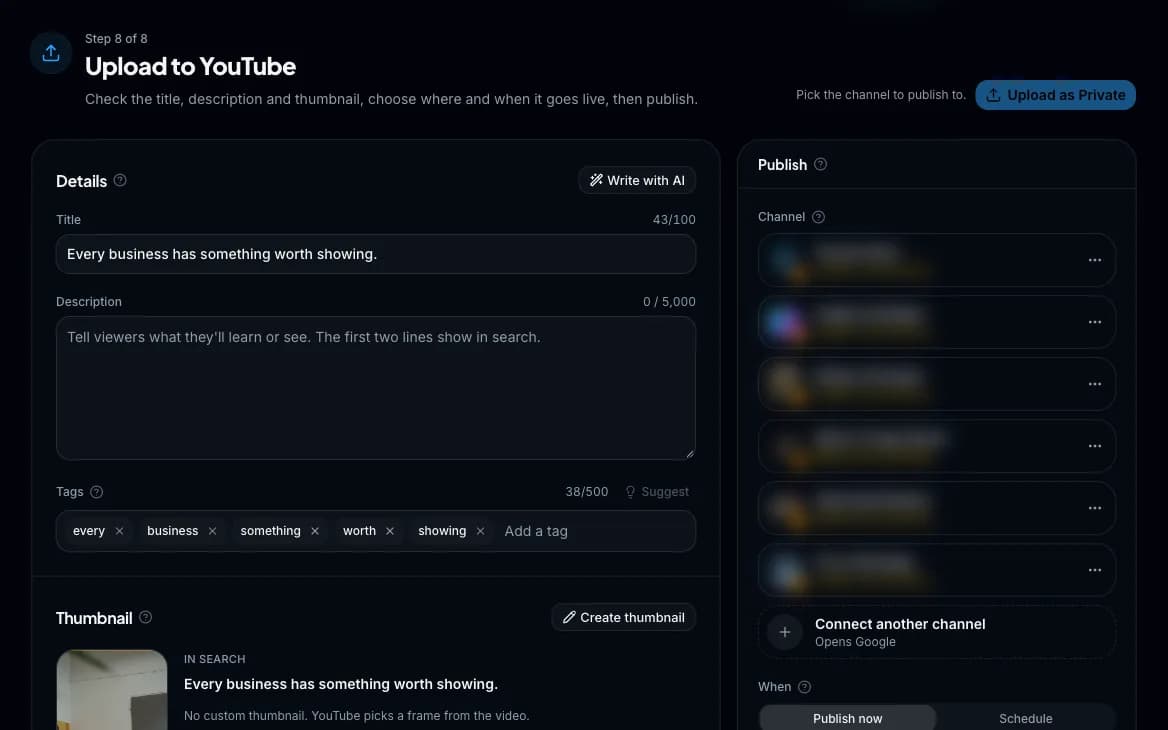Click Write with AI button

pyautogui.click(x=637, y=180)
